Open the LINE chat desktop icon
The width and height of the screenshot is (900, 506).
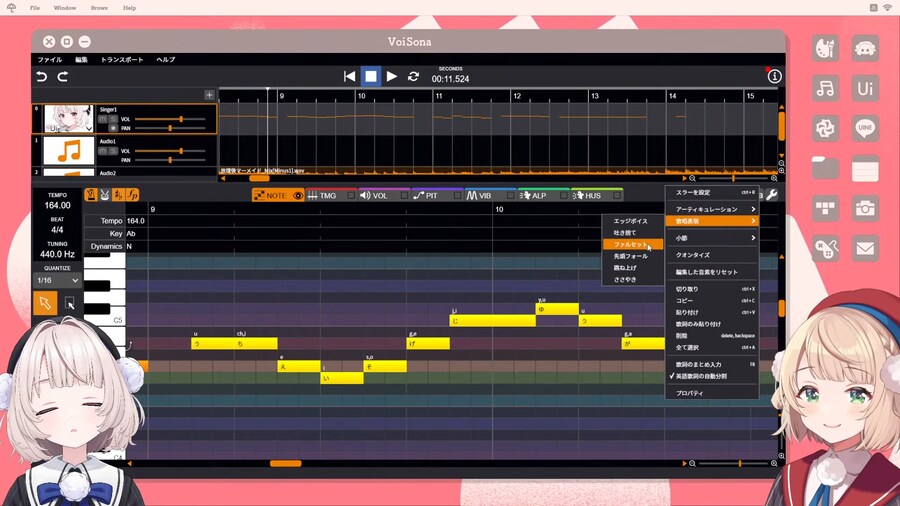tap(865, 129)
